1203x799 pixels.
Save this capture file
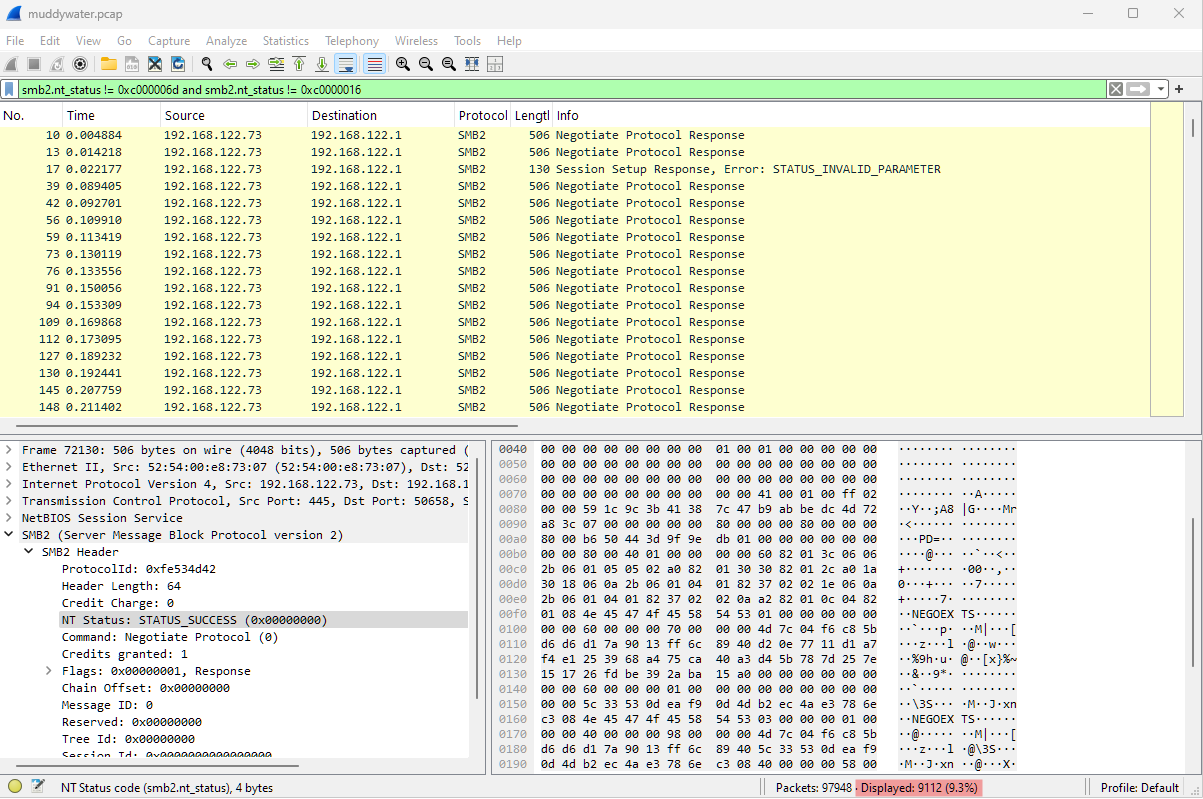131,64
